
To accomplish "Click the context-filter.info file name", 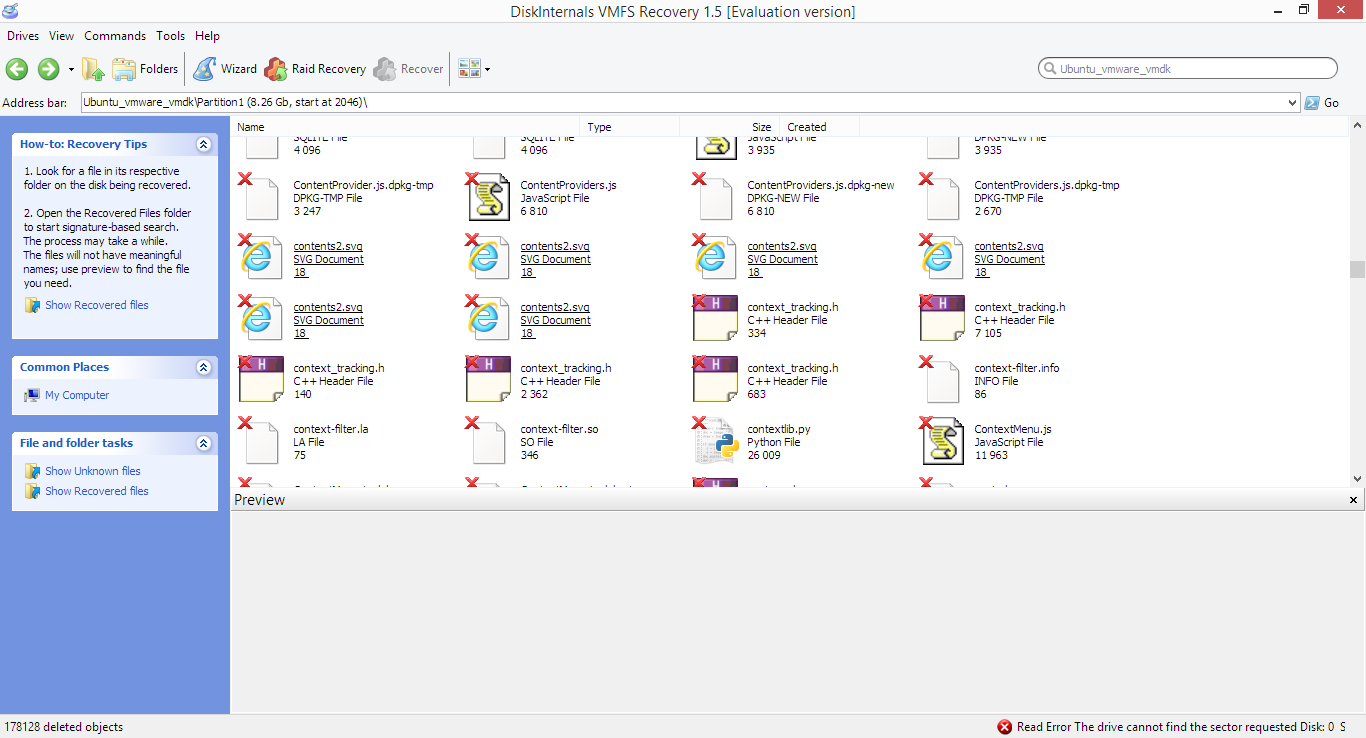I will (x=1017, y=368).
